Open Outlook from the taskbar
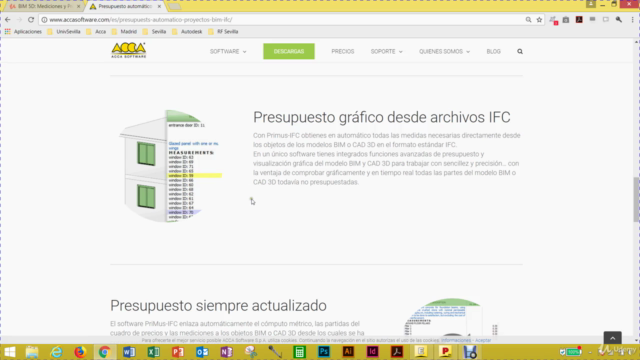The width and height of the screenshot is (640, 360). [x=202, y=352]
